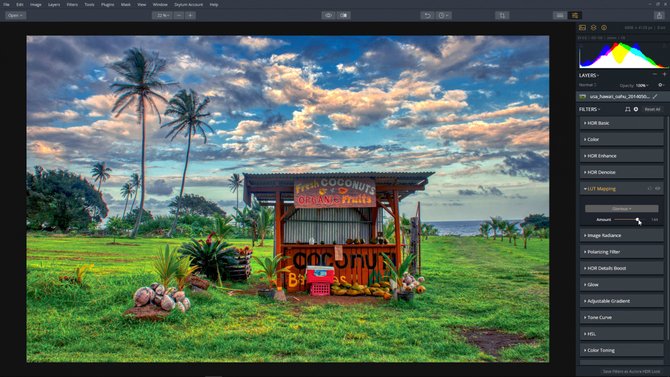Expand the Glow filter
Viewport: 670px width, 377px height.
tap(622, 285)
